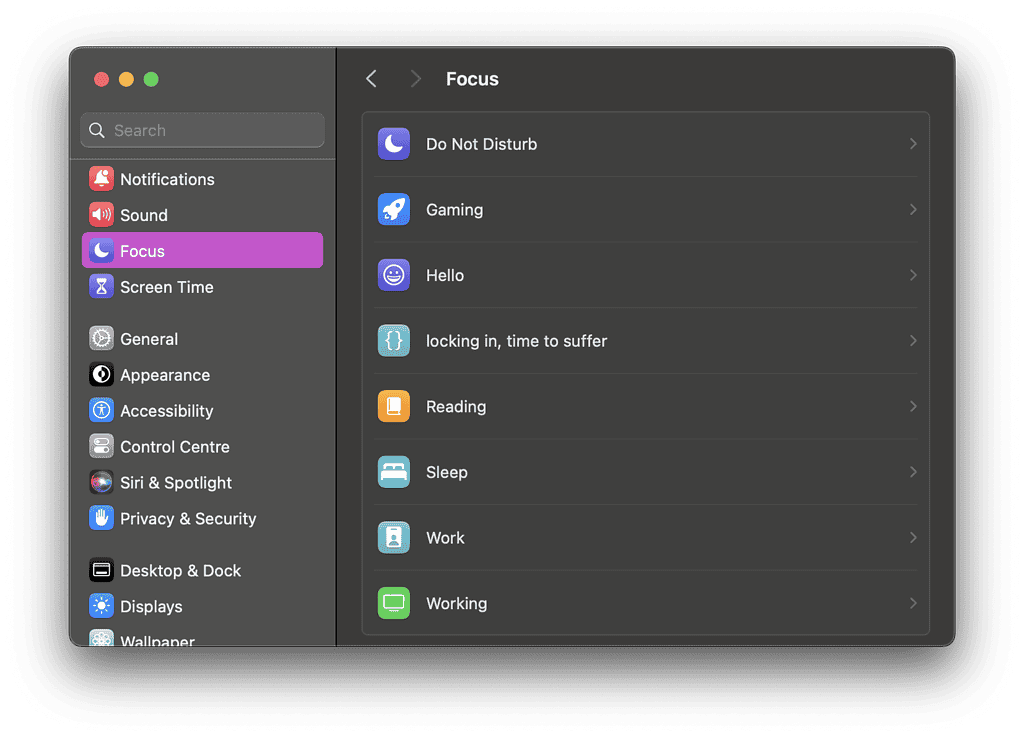Click the Sleep bed icon
This screenshot has width=1023, height=738.
pyautogui.click(x=393, y=472)
